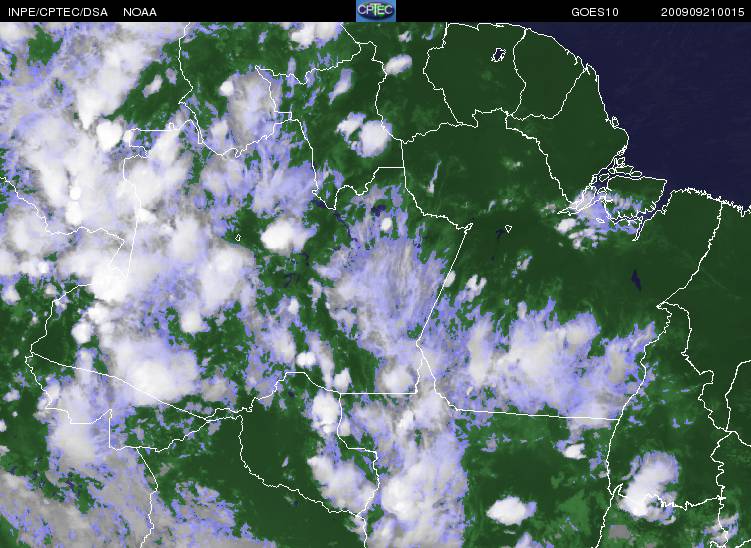
Task: Select the small white-outlined lake in the north
Action: (x=498, y=55)
